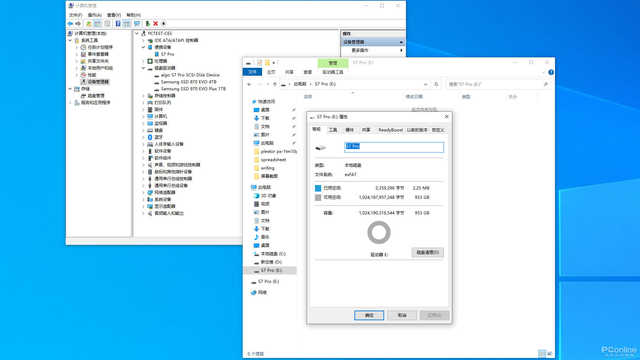Click the red X uninstall device toolbar icon
This screenshot has width=640, height=360.
tap(156, 24)
